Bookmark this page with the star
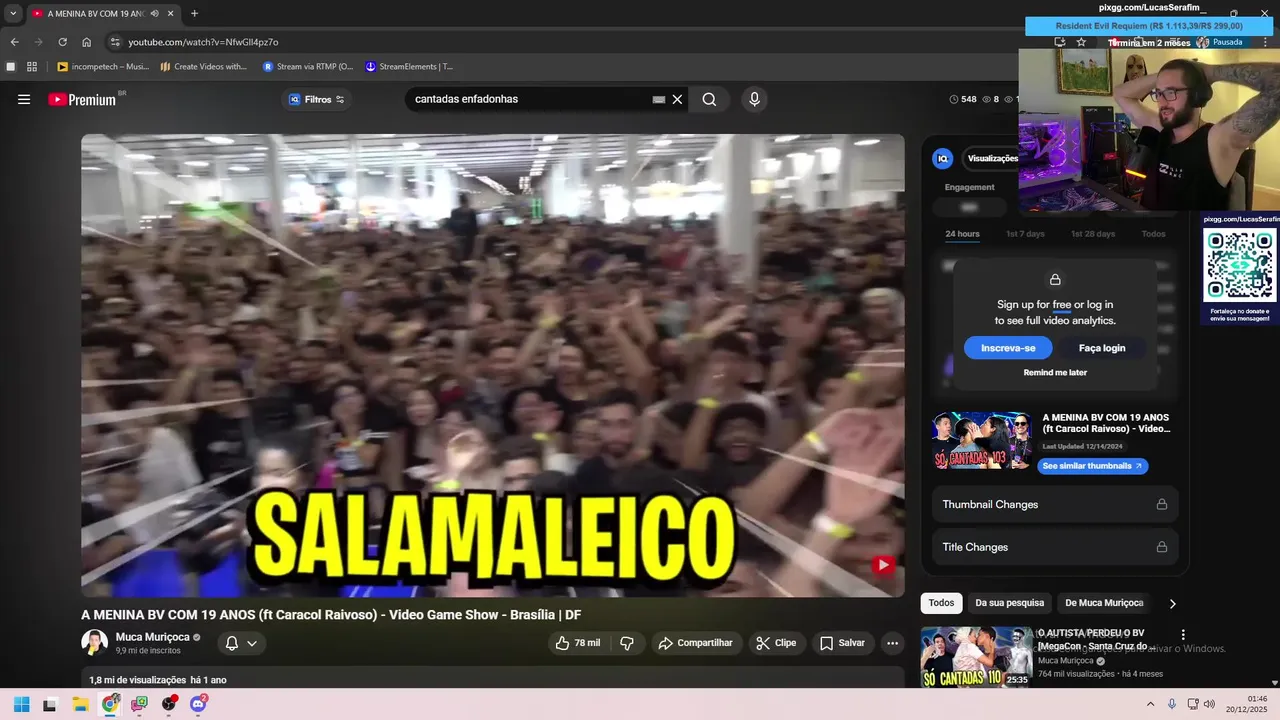Image resolution: width=1280 pixels, height=720 pixels. coord(1081,42)
